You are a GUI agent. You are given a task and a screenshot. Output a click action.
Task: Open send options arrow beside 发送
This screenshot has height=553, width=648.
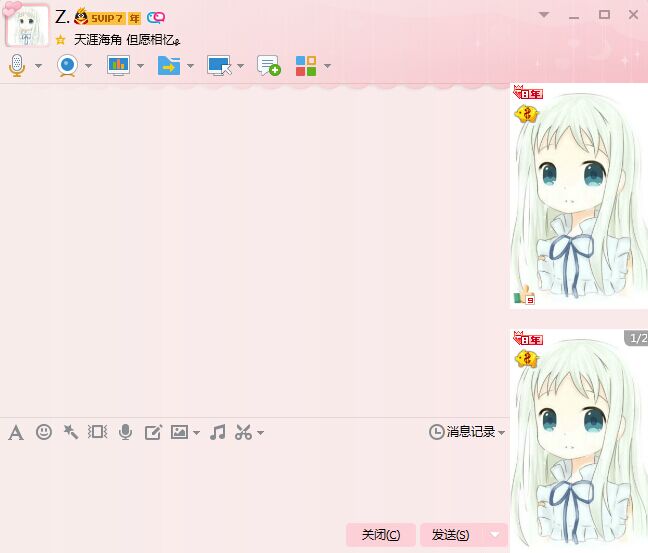[495, 535]
